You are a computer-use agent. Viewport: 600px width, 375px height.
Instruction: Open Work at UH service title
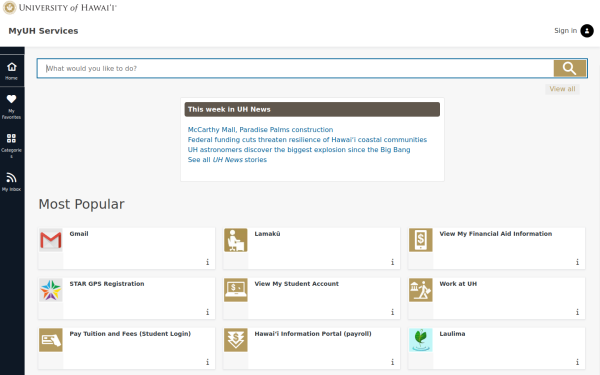[458, 284]
